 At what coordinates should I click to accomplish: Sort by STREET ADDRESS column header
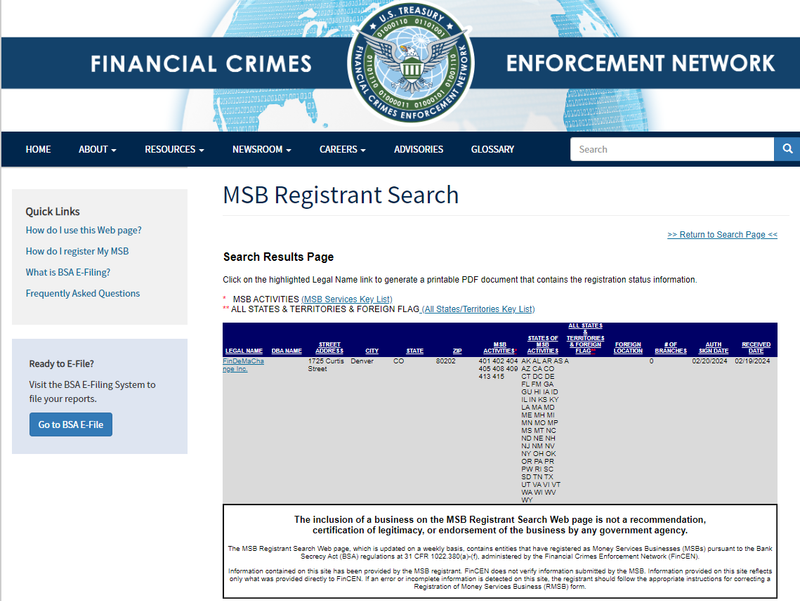[x=330, y=348]
